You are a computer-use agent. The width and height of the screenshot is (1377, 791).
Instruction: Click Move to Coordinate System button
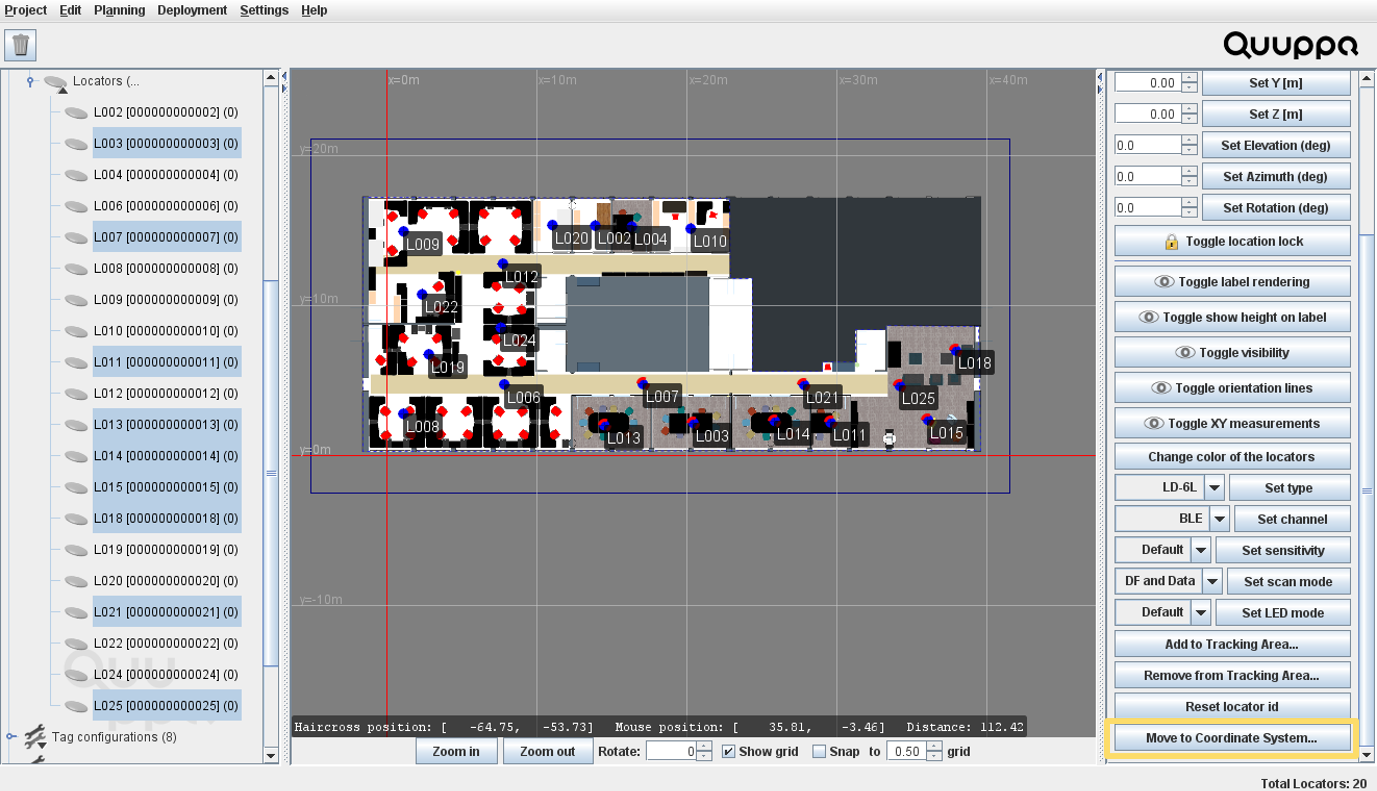(x=1231, y=738)
